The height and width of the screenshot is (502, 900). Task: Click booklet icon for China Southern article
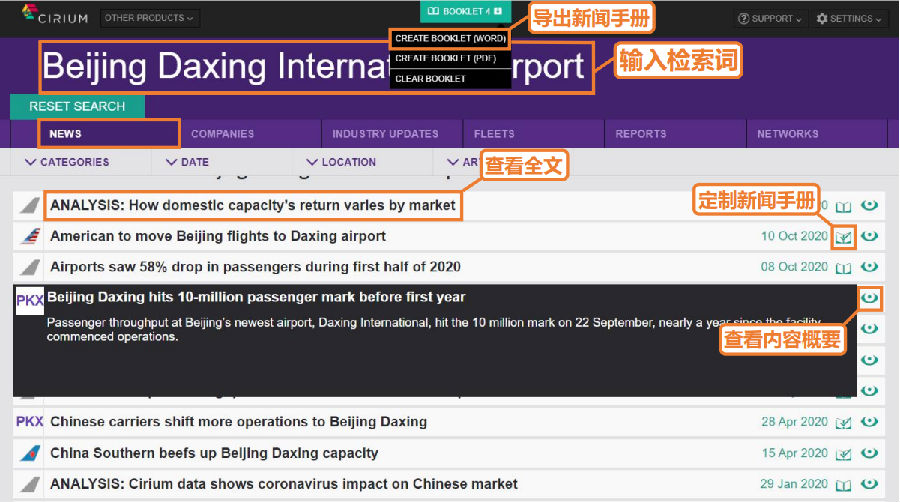(844, 454)
